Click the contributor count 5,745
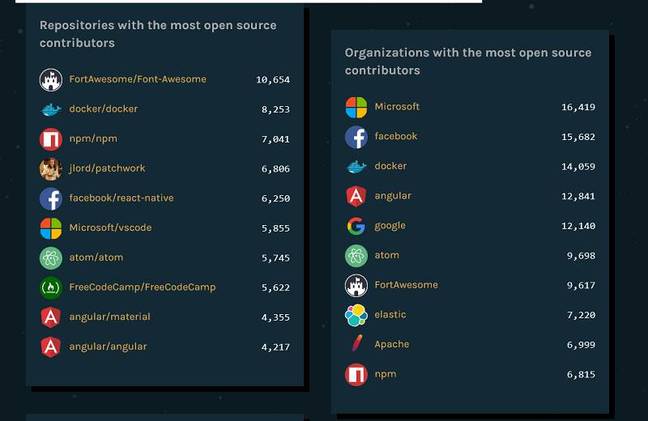 [x=275, y=258]
